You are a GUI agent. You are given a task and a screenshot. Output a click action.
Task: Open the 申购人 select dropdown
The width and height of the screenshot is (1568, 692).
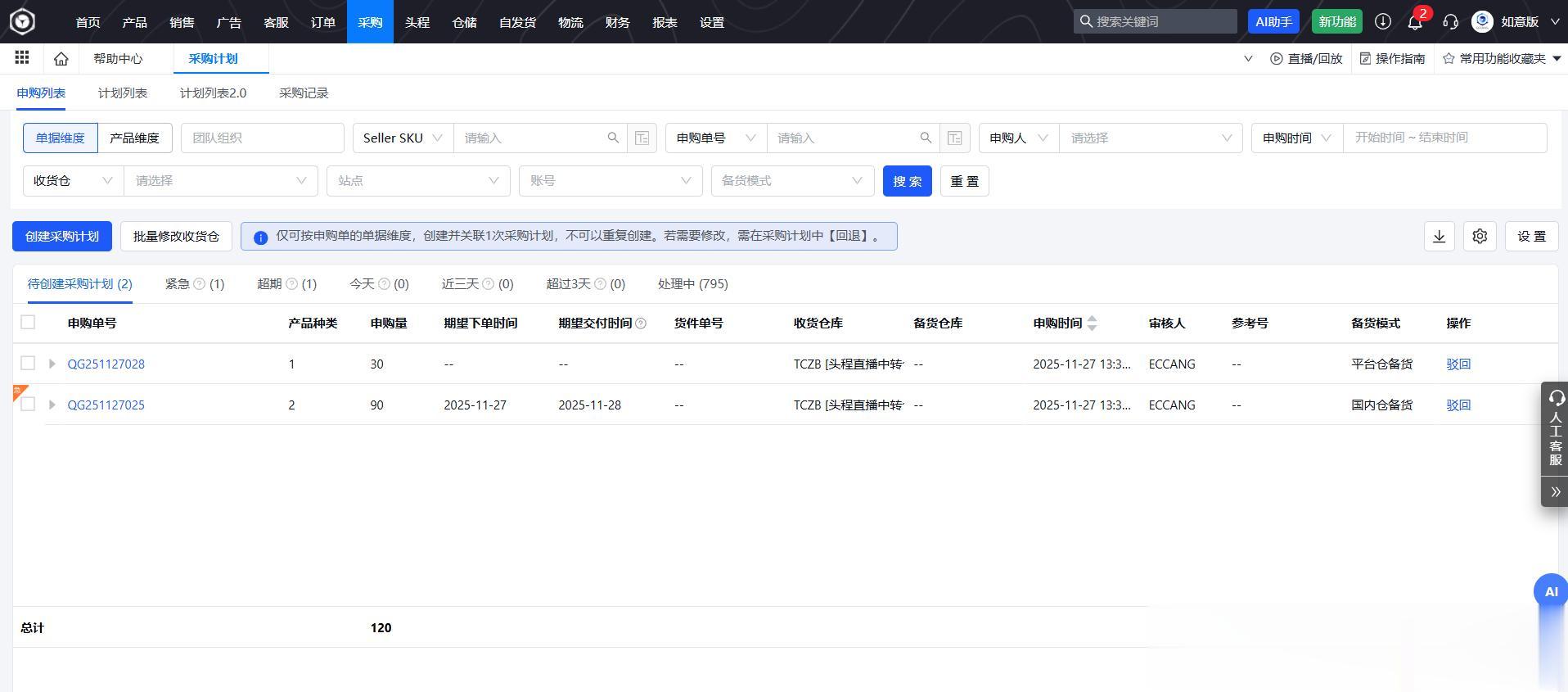pos(1151,138)
